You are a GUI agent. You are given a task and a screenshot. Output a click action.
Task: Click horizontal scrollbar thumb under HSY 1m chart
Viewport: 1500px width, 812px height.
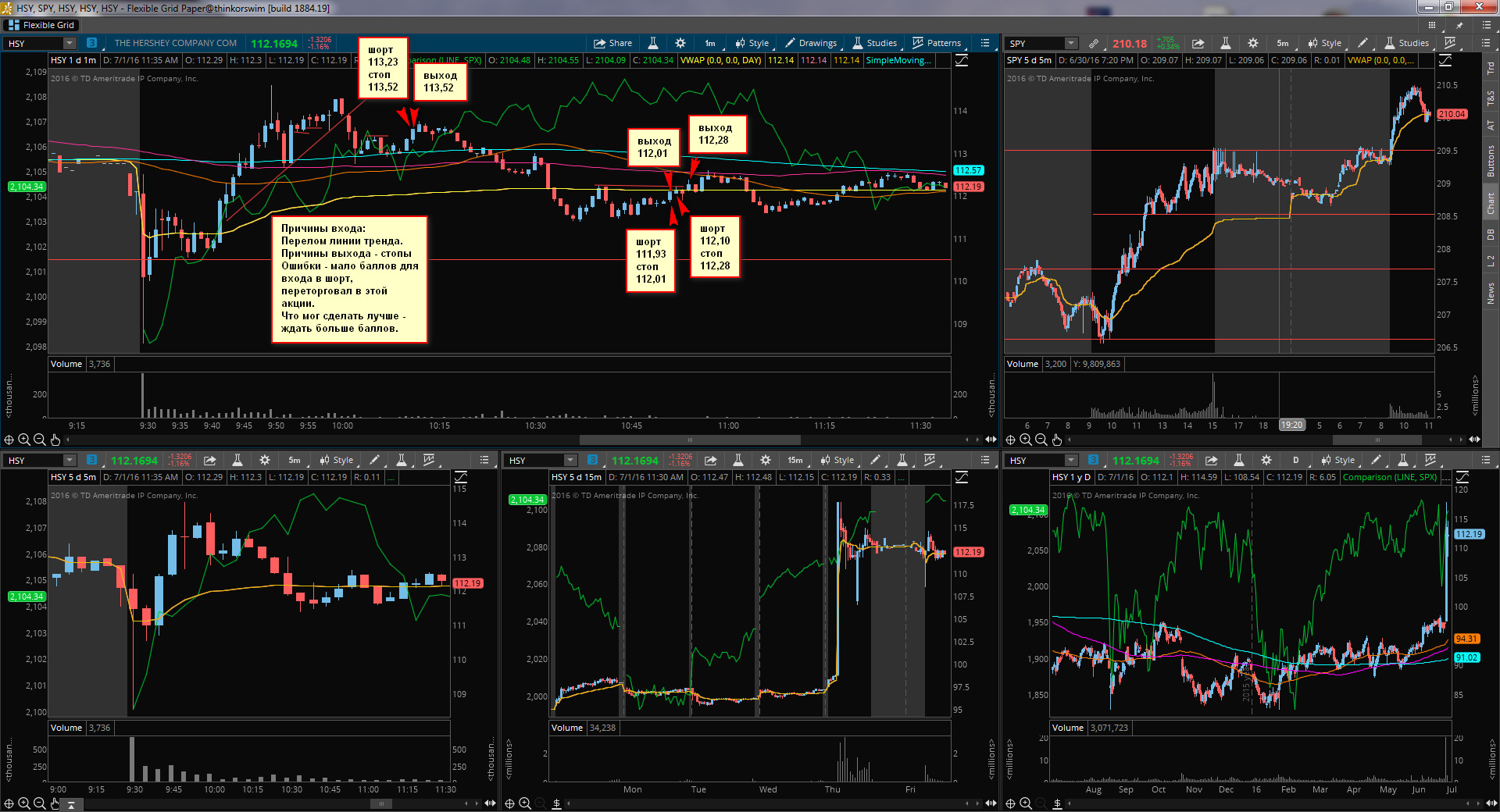[690, 440]
